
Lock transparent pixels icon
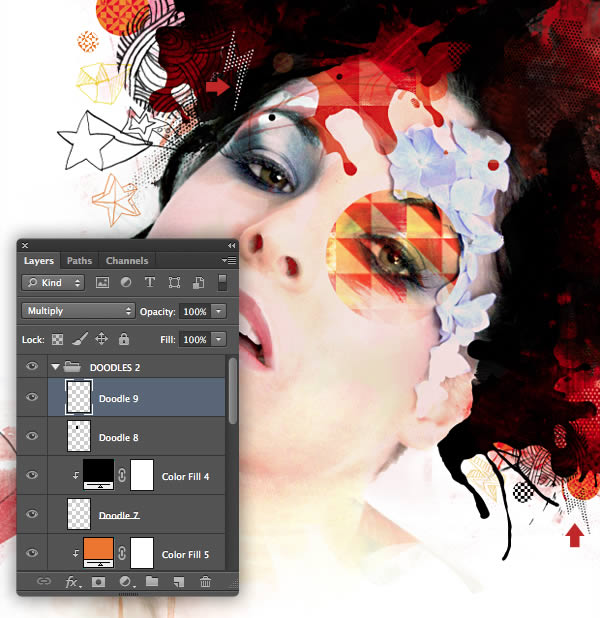pyautogui.click(x=58, y=339)
